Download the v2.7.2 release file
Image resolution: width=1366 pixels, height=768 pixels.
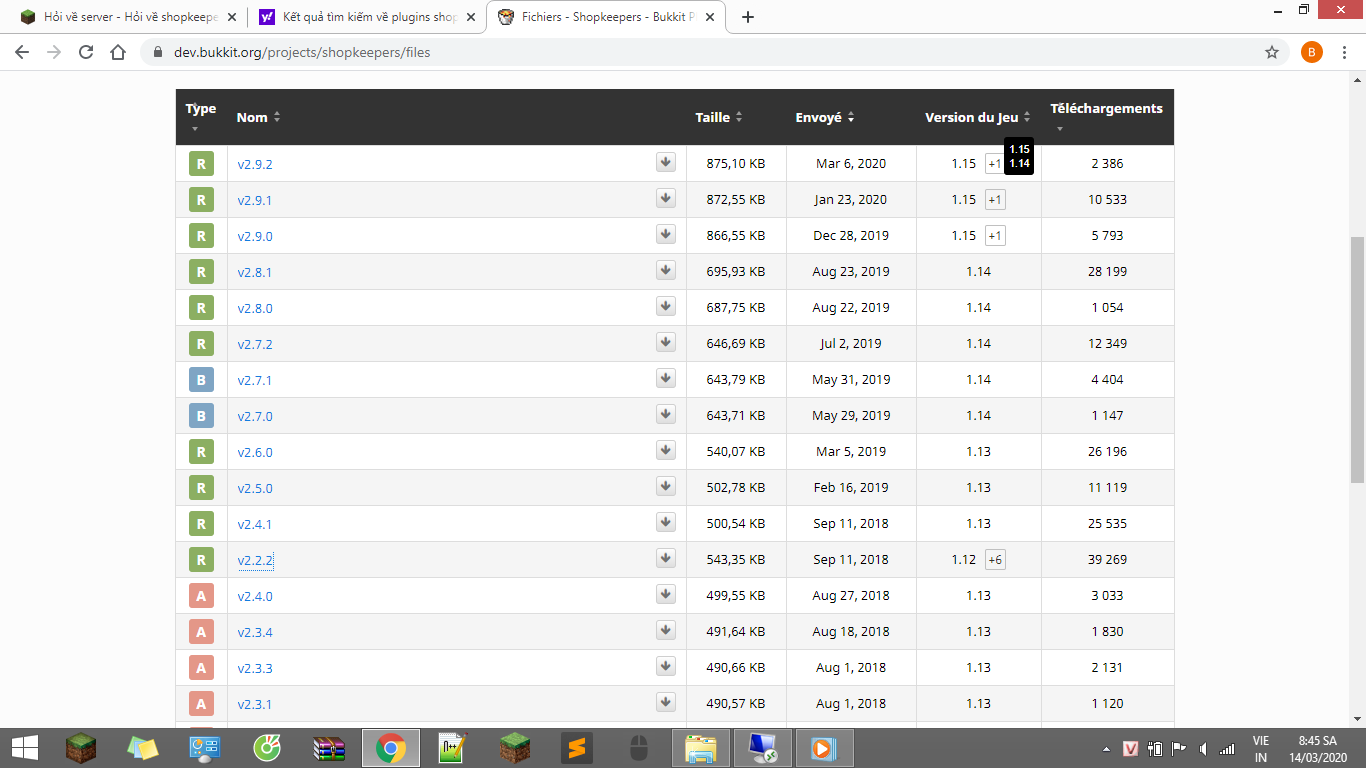pos(666,343)
